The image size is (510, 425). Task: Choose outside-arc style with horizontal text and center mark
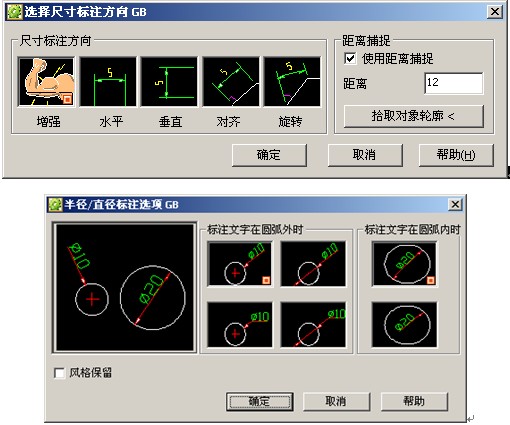[240, 325]
